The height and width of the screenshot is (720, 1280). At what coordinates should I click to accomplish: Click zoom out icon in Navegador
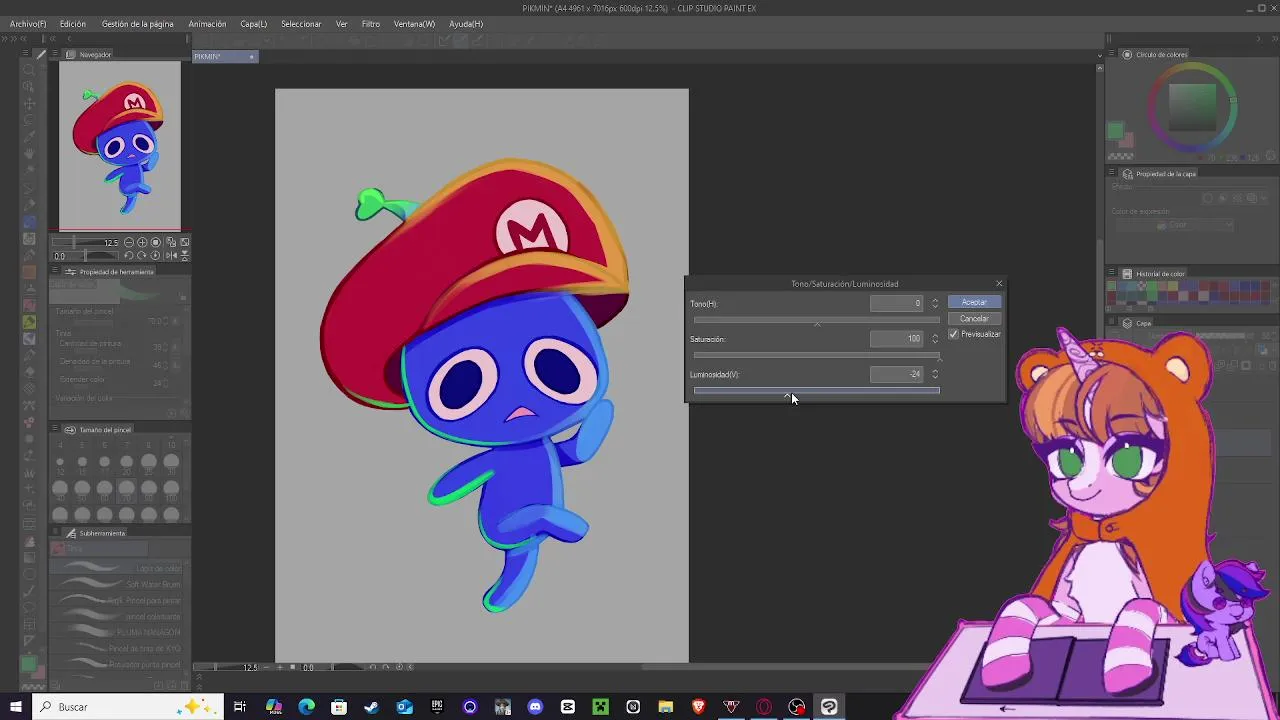coord(129,242)
